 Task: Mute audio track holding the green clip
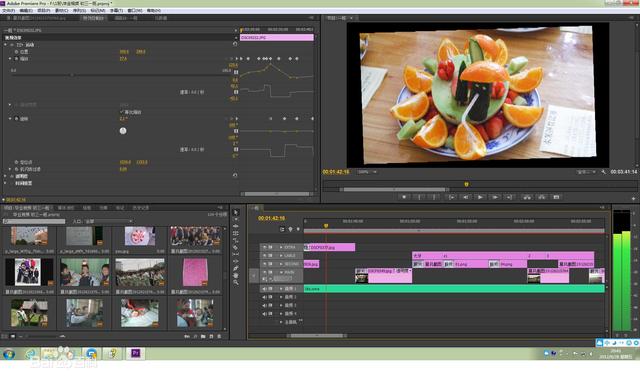click(264, 289)
